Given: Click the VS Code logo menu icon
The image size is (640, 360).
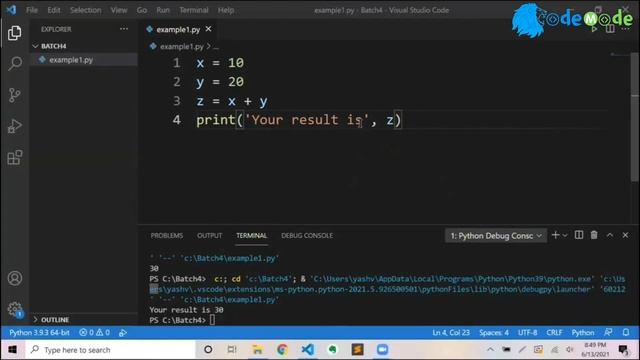Looking at the screenshot, I should (11, 10).
